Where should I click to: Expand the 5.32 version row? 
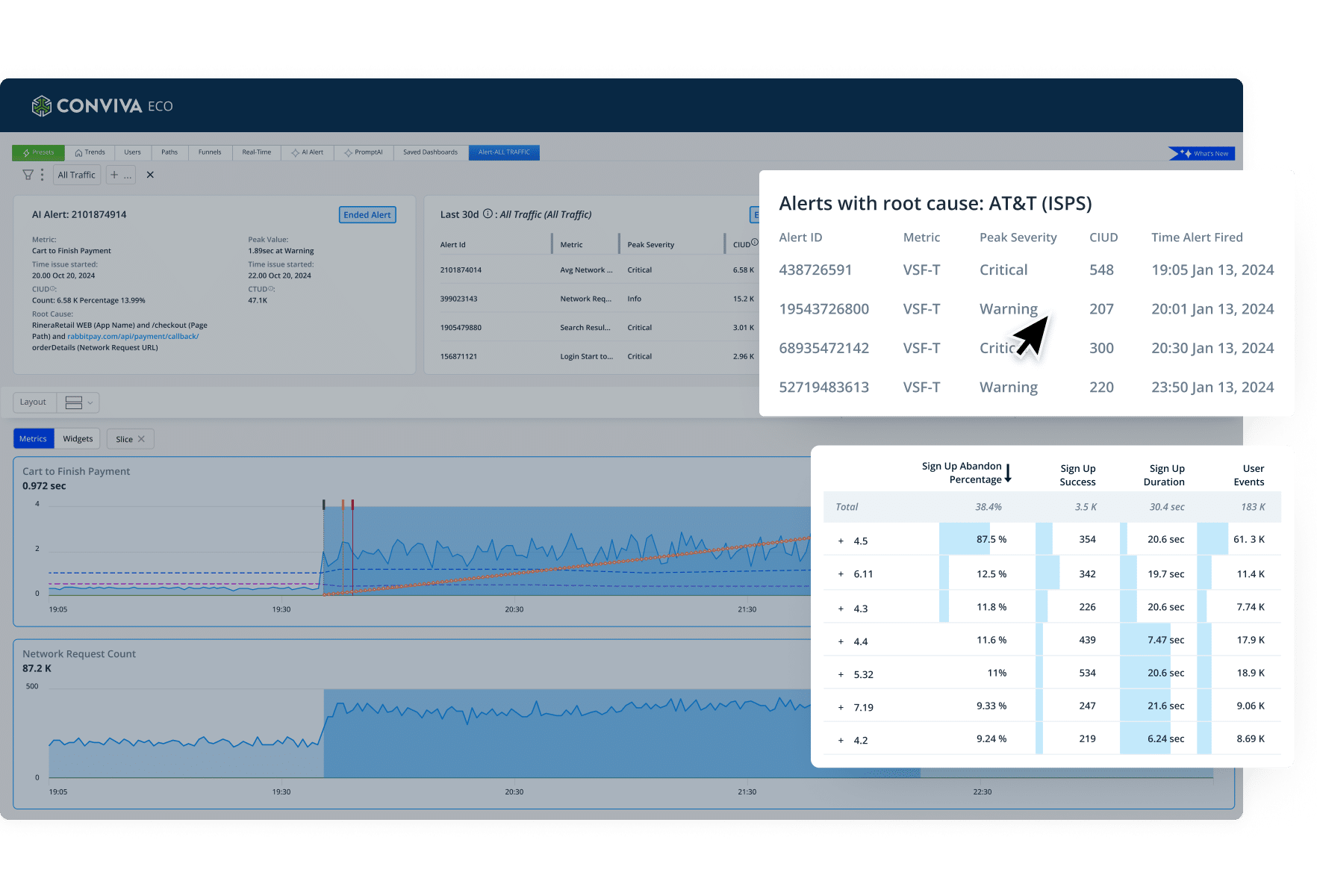pos(841,674)
